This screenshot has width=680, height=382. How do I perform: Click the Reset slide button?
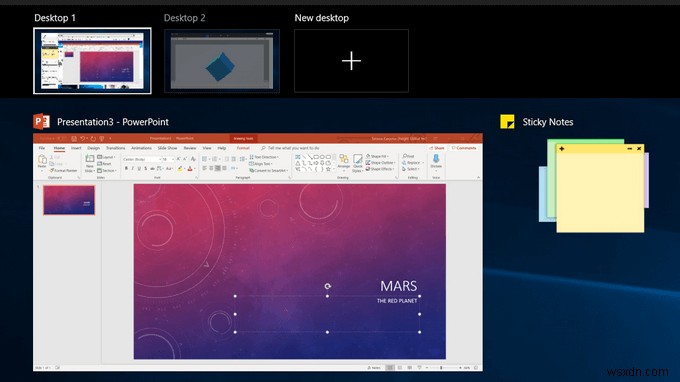coord(105,164)
